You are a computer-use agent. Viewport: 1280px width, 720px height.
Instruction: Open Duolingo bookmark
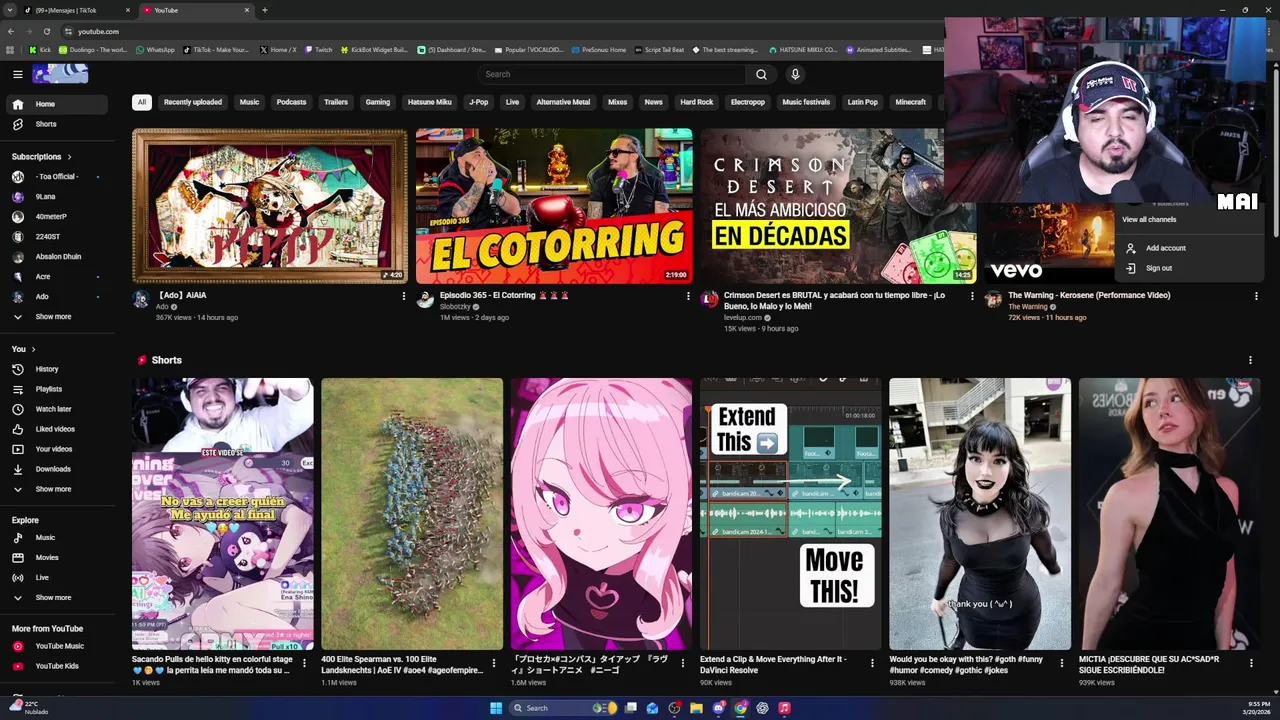(93, 49)
